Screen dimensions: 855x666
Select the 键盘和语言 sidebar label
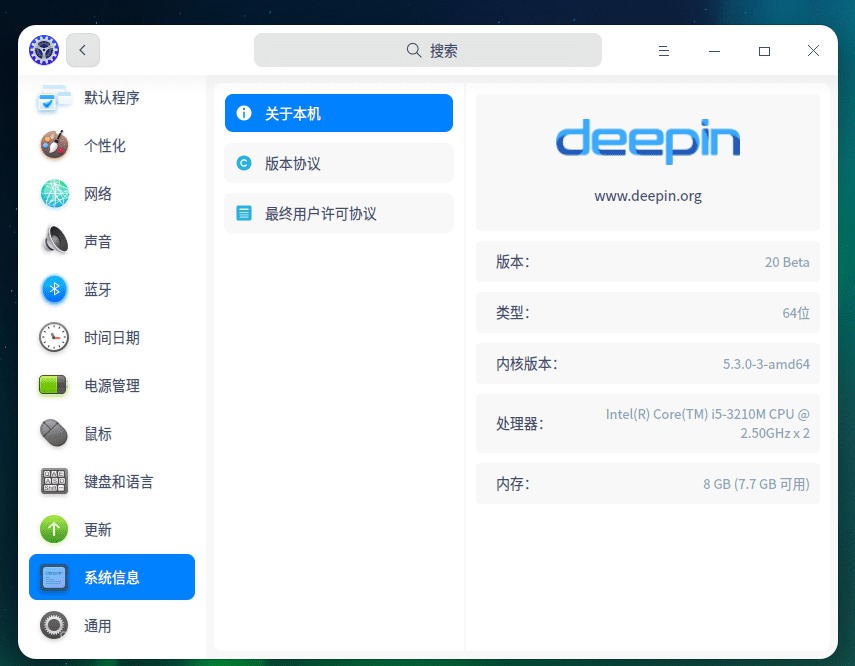click(x=119, y=482)
